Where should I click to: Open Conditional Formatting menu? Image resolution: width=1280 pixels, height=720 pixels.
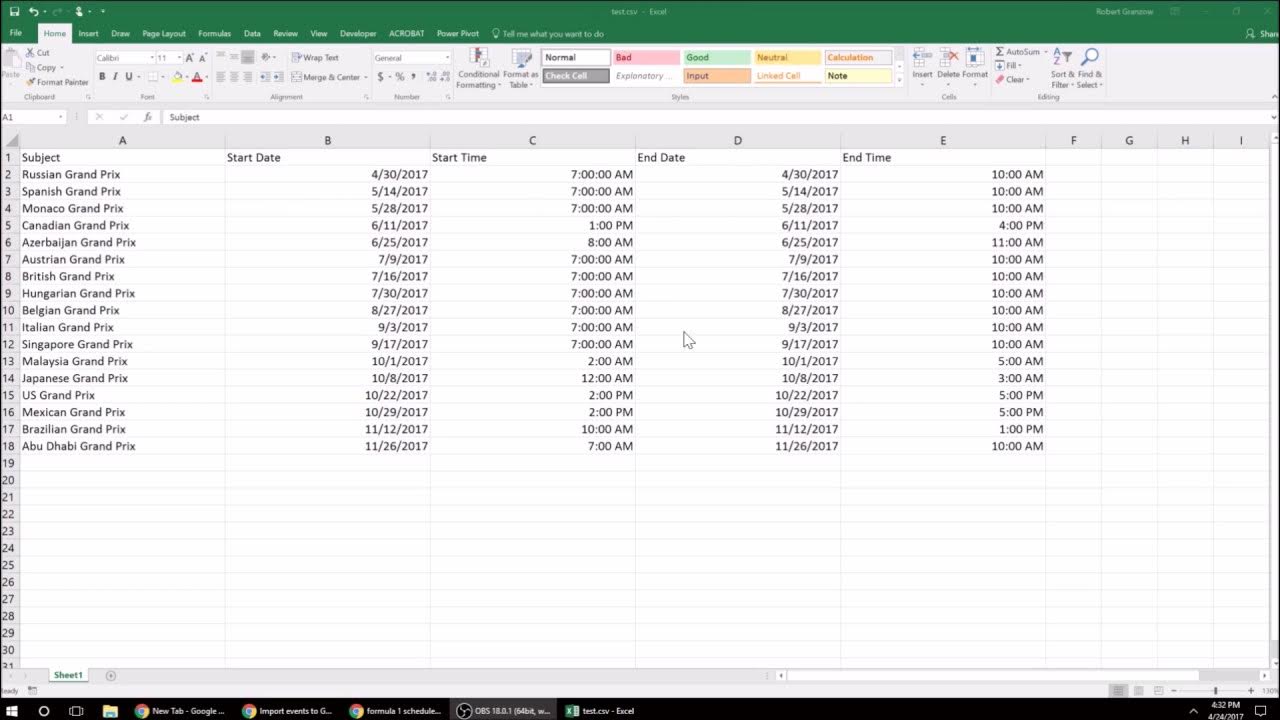(x=478, y=68)
